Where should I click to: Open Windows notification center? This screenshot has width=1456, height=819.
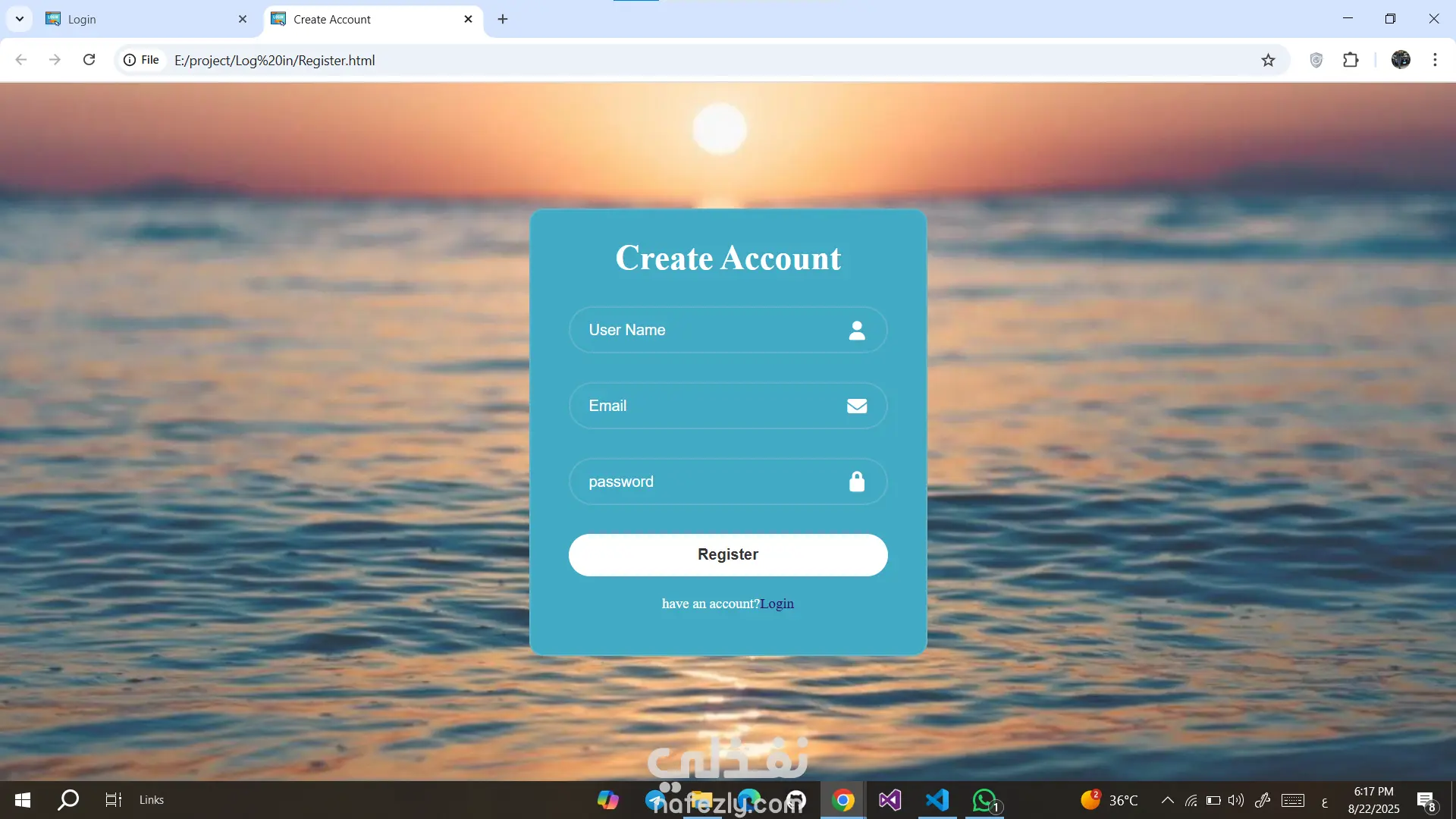tap(1426, 800)
